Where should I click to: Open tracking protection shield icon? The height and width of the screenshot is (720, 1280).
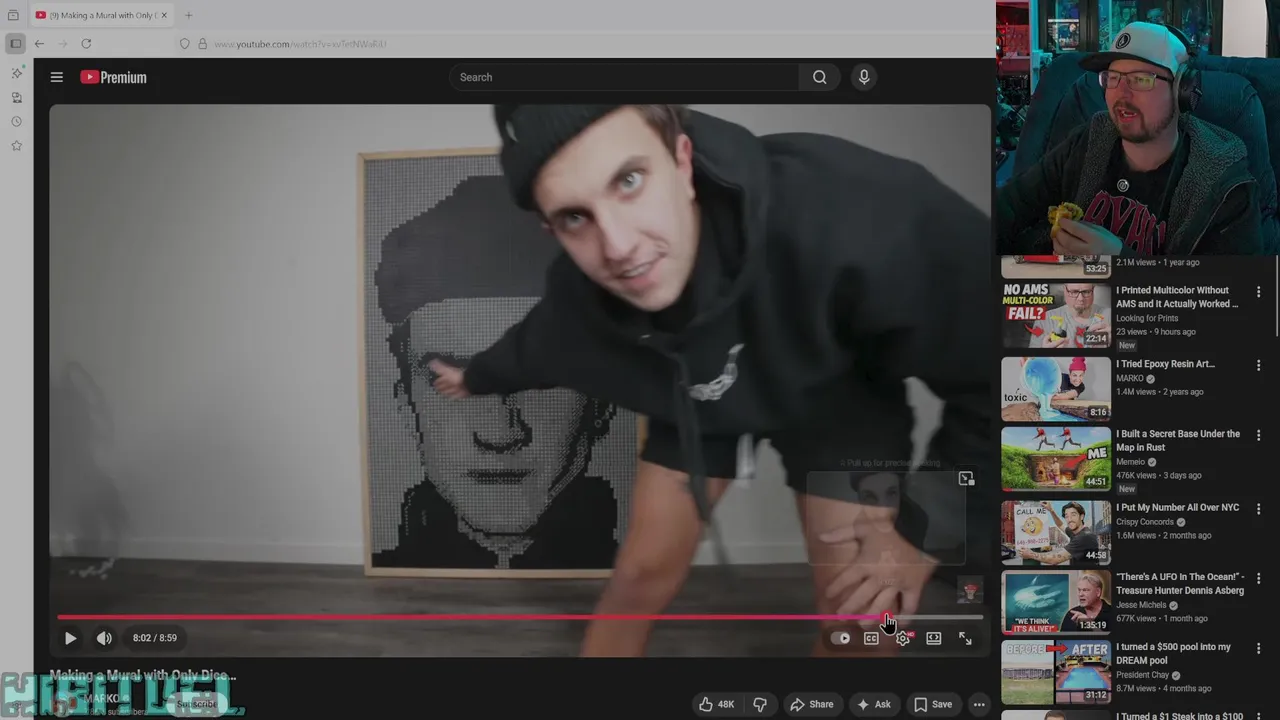click(x=184, y=44)
